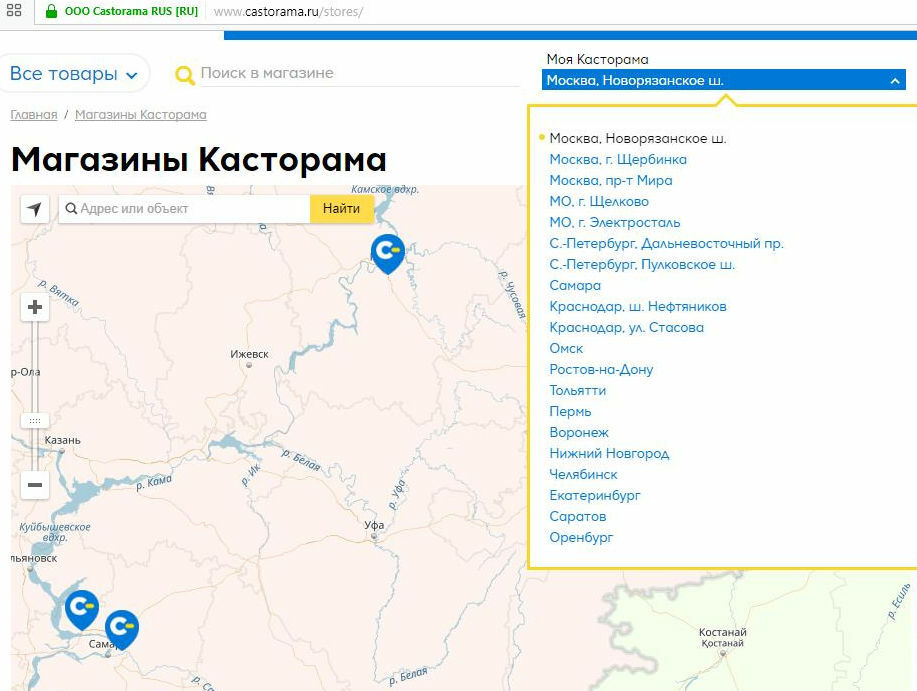Select Пермь in store list
Viewport: 917px width, 691px height.
click(570, 412)
